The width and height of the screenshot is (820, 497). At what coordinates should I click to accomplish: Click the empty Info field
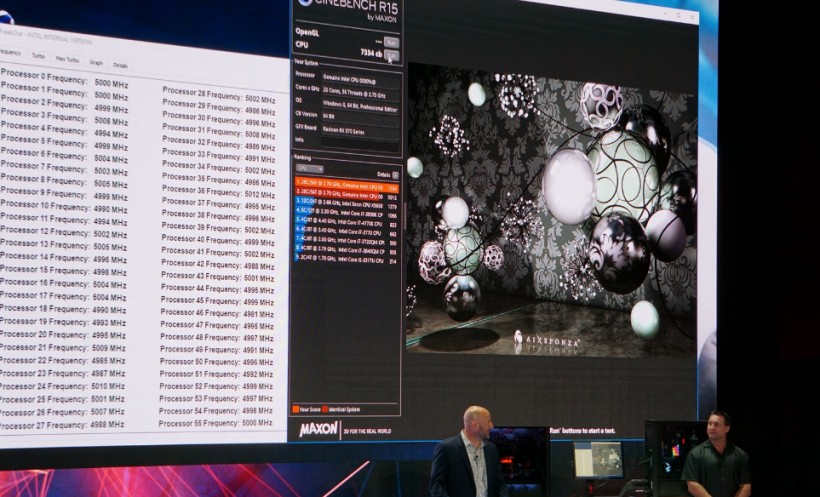tap(360, 143)
